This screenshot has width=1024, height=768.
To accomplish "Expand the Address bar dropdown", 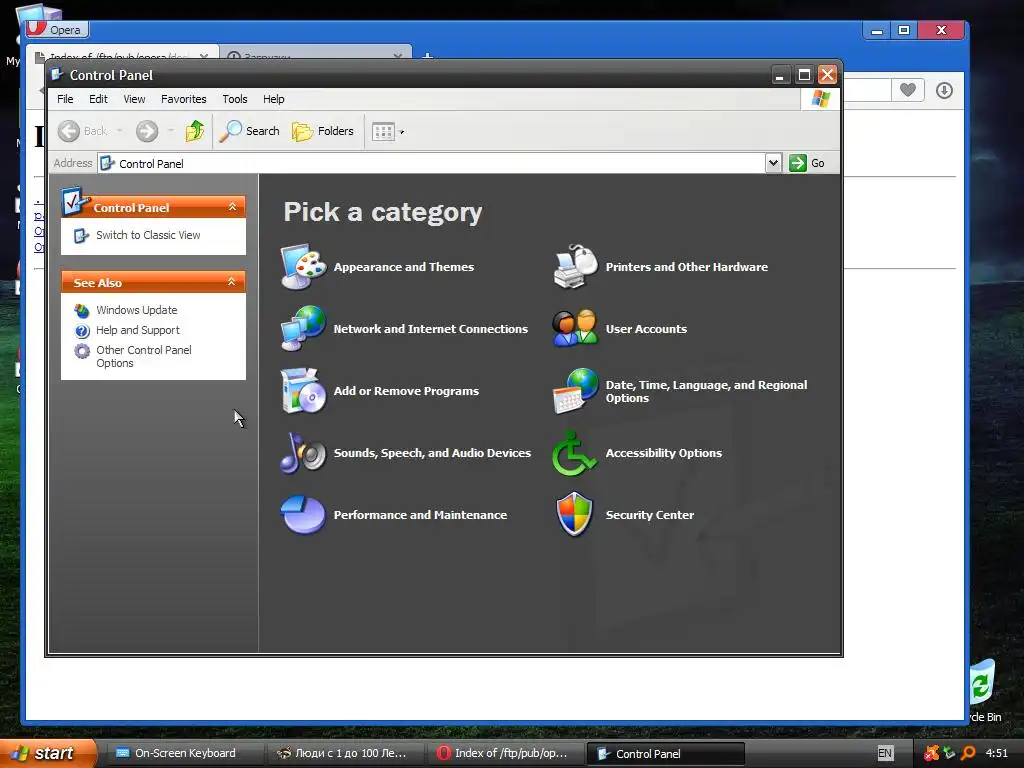I will click(x=773, y=163).
